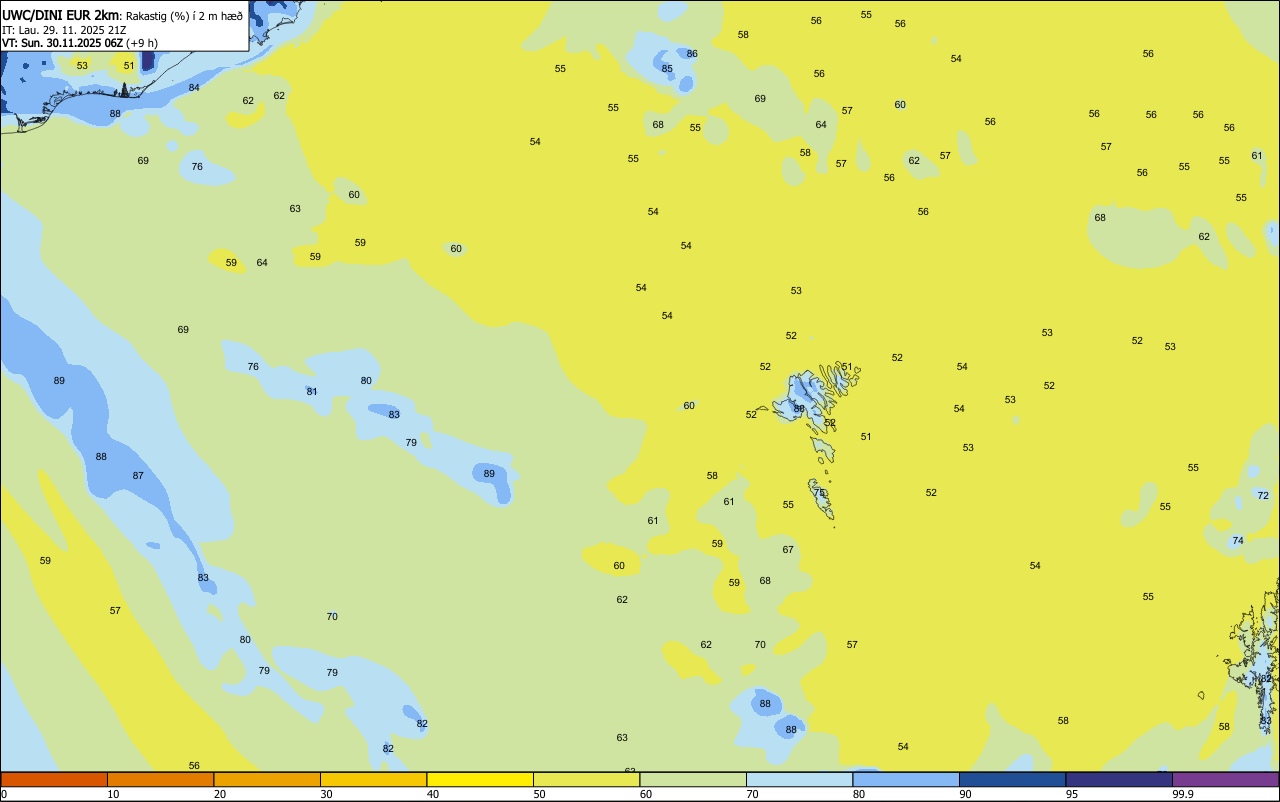Click the 'VT: Sun. 30.11.2025 06Z' line
The image size is (1280, 802).
coord(62,43)
